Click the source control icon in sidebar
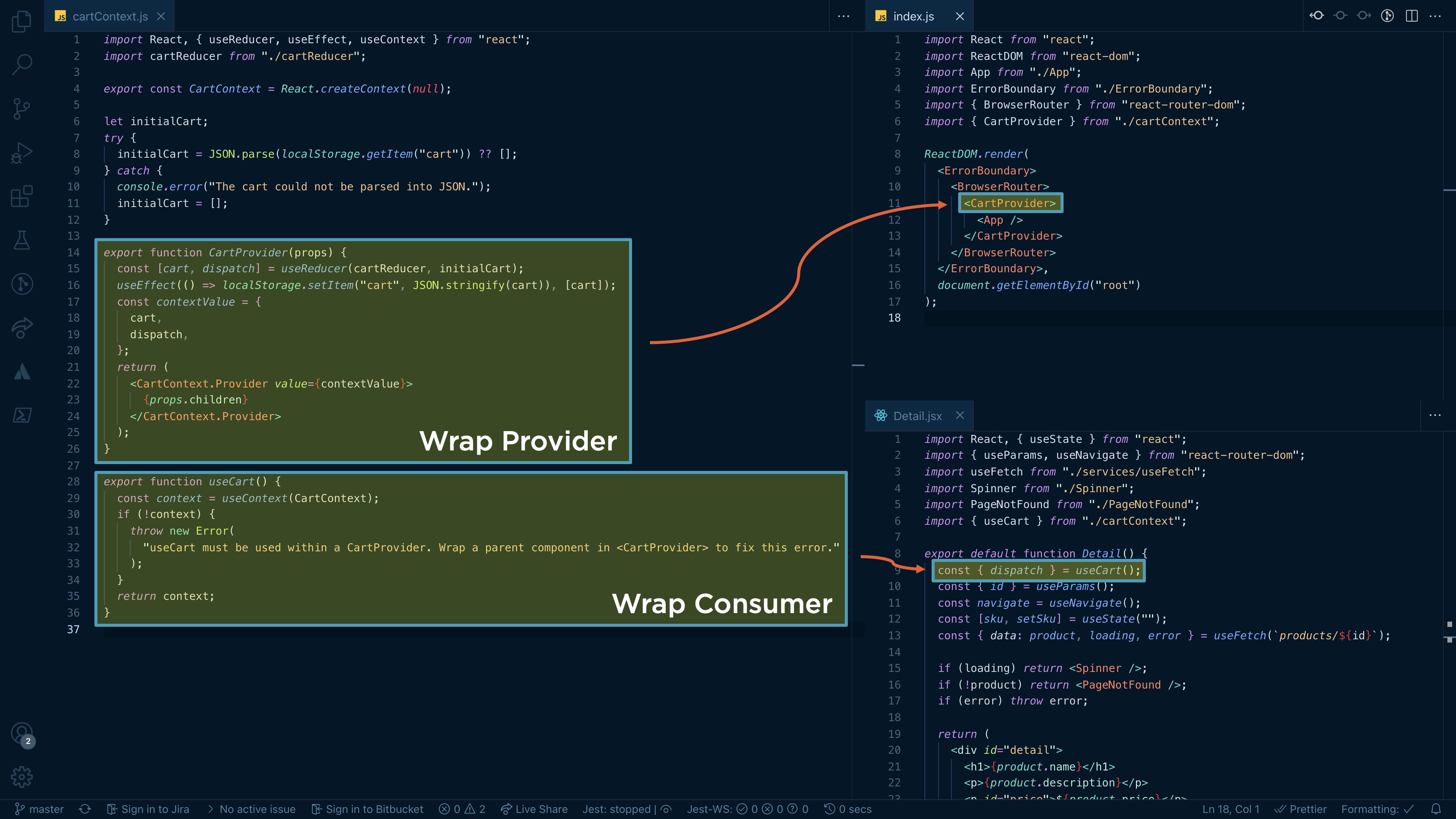Image resolution: width=1456 pixels, height=819 pixels. point(22,108)
